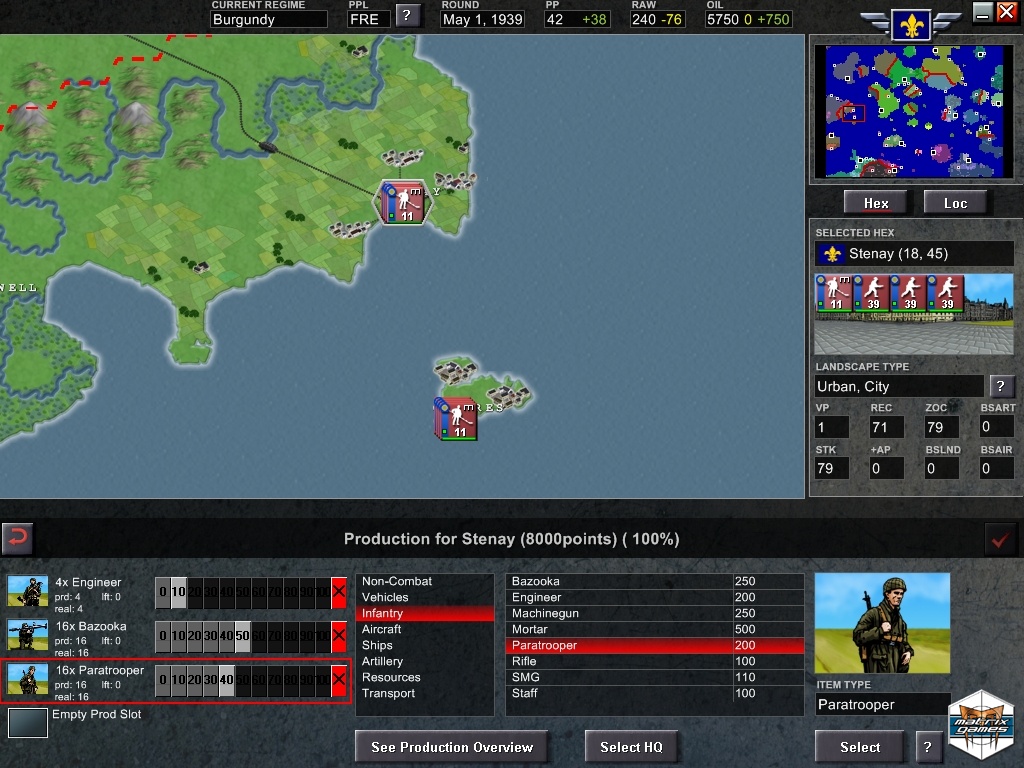Choose Artillery from the category list
This screenshot has width=1024, height=768.
click(x=382, y=661)
